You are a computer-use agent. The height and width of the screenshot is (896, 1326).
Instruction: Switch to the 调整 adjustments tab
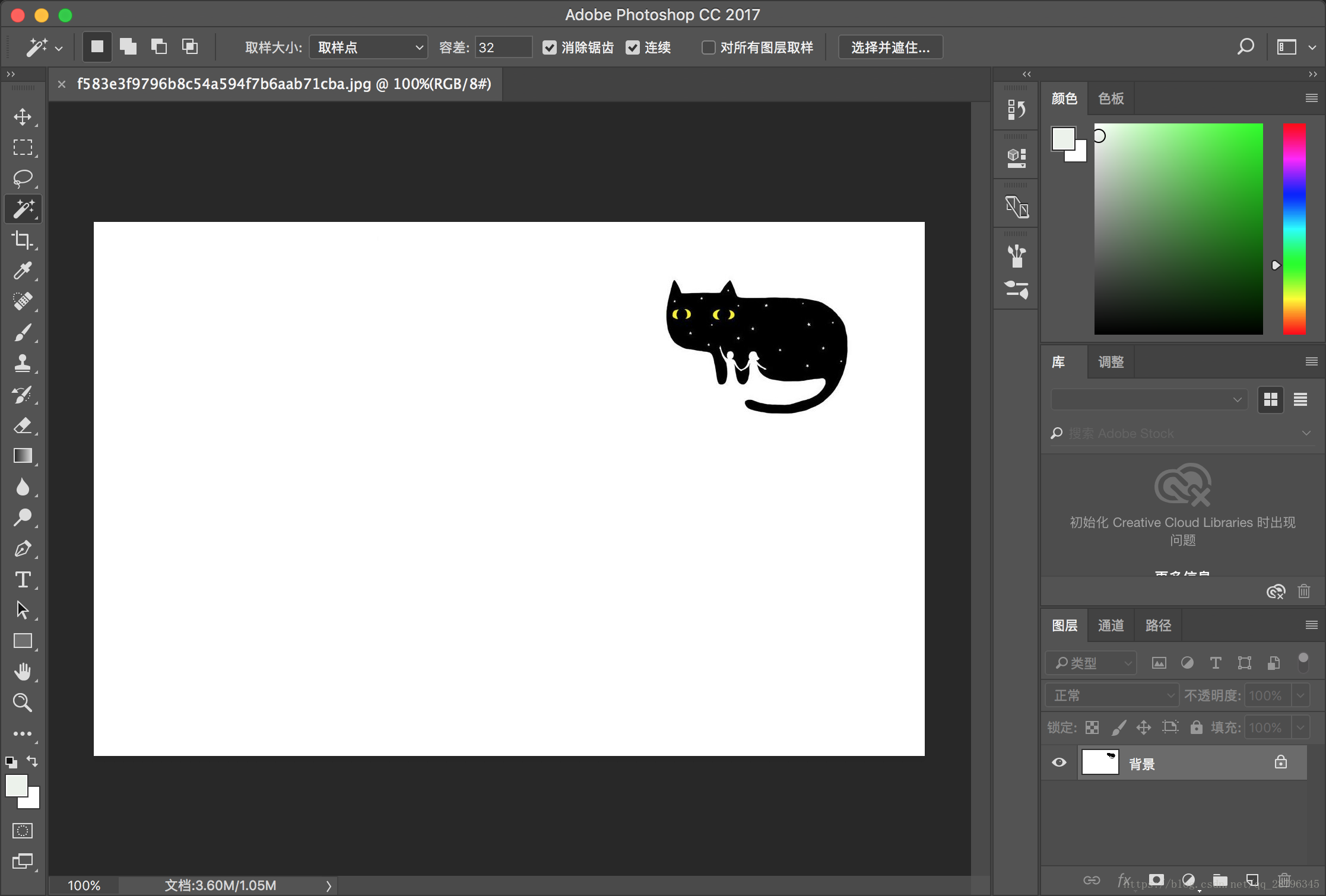(1111, 362)
